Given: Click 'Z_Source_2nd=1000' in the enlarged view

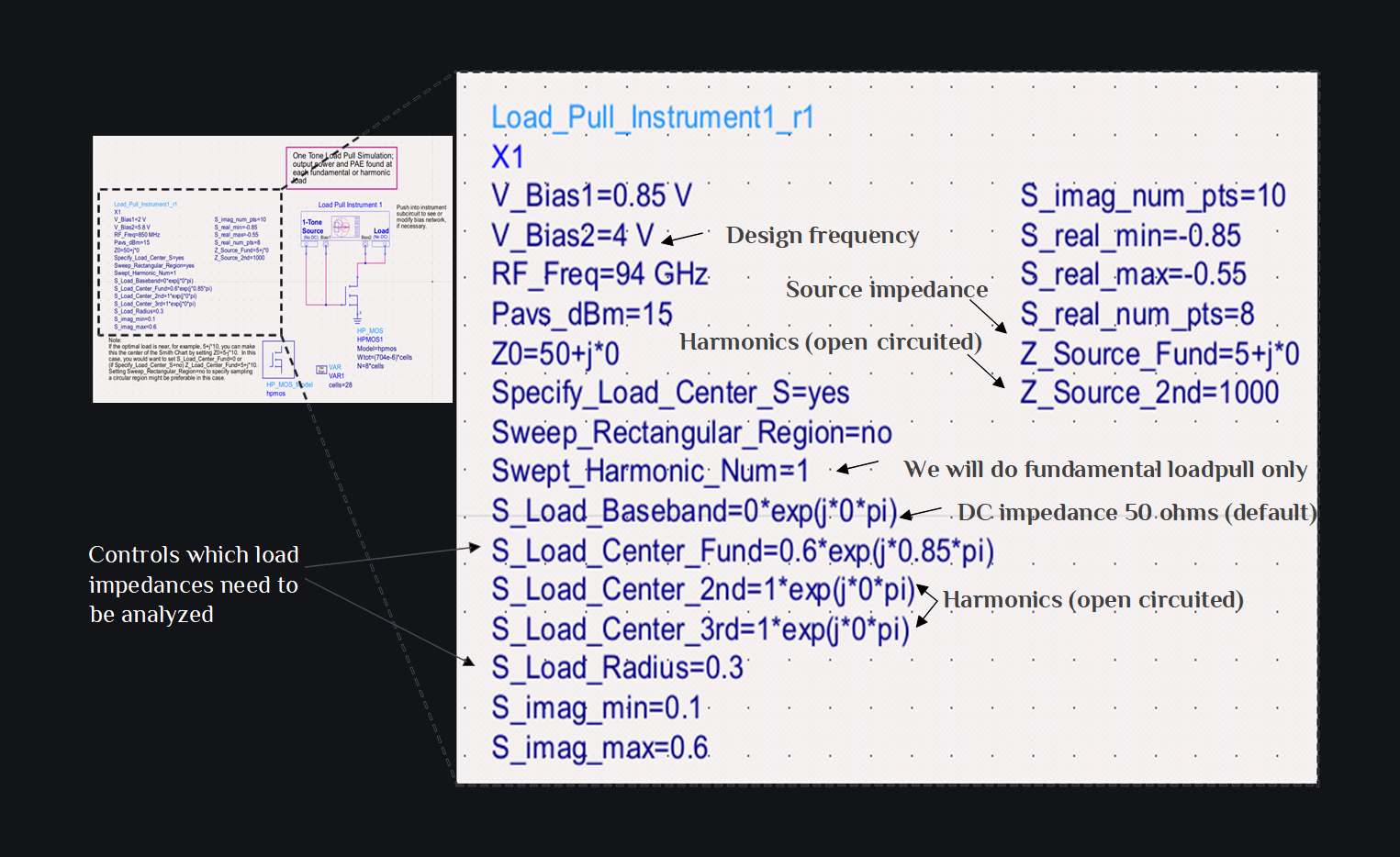Looking at the screenshot, I should [x=1150, y=393].
